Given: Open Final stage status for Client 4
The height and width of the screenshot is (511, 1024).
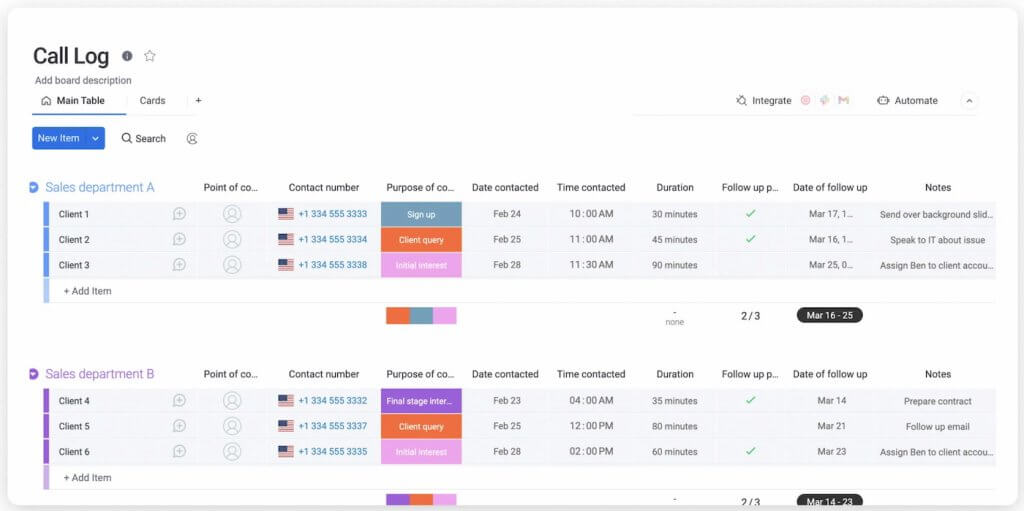Looking at the screenshot, I should (x=421, y=401).
